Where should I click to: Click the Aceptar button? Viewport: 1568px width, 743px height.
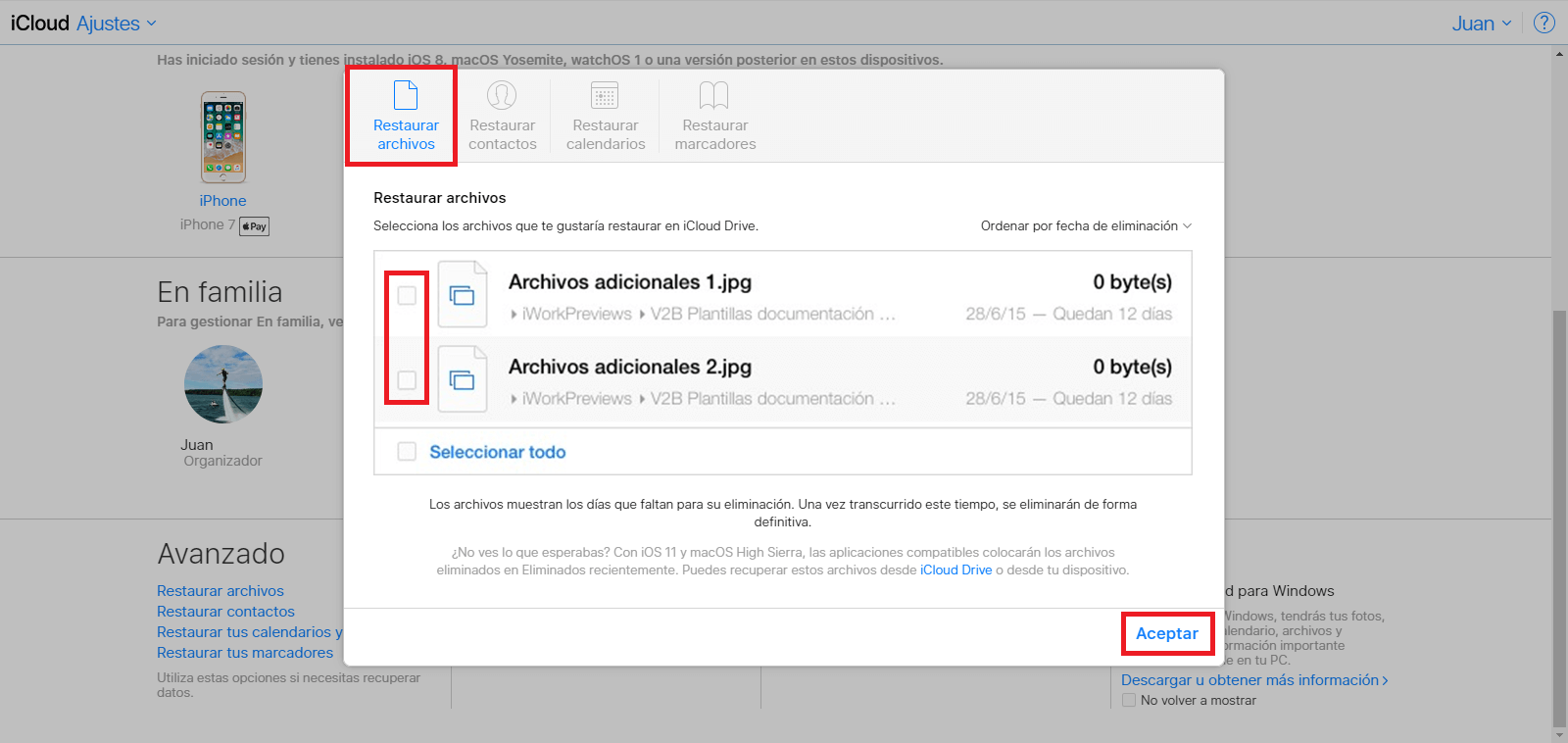tap(1167, 633)
